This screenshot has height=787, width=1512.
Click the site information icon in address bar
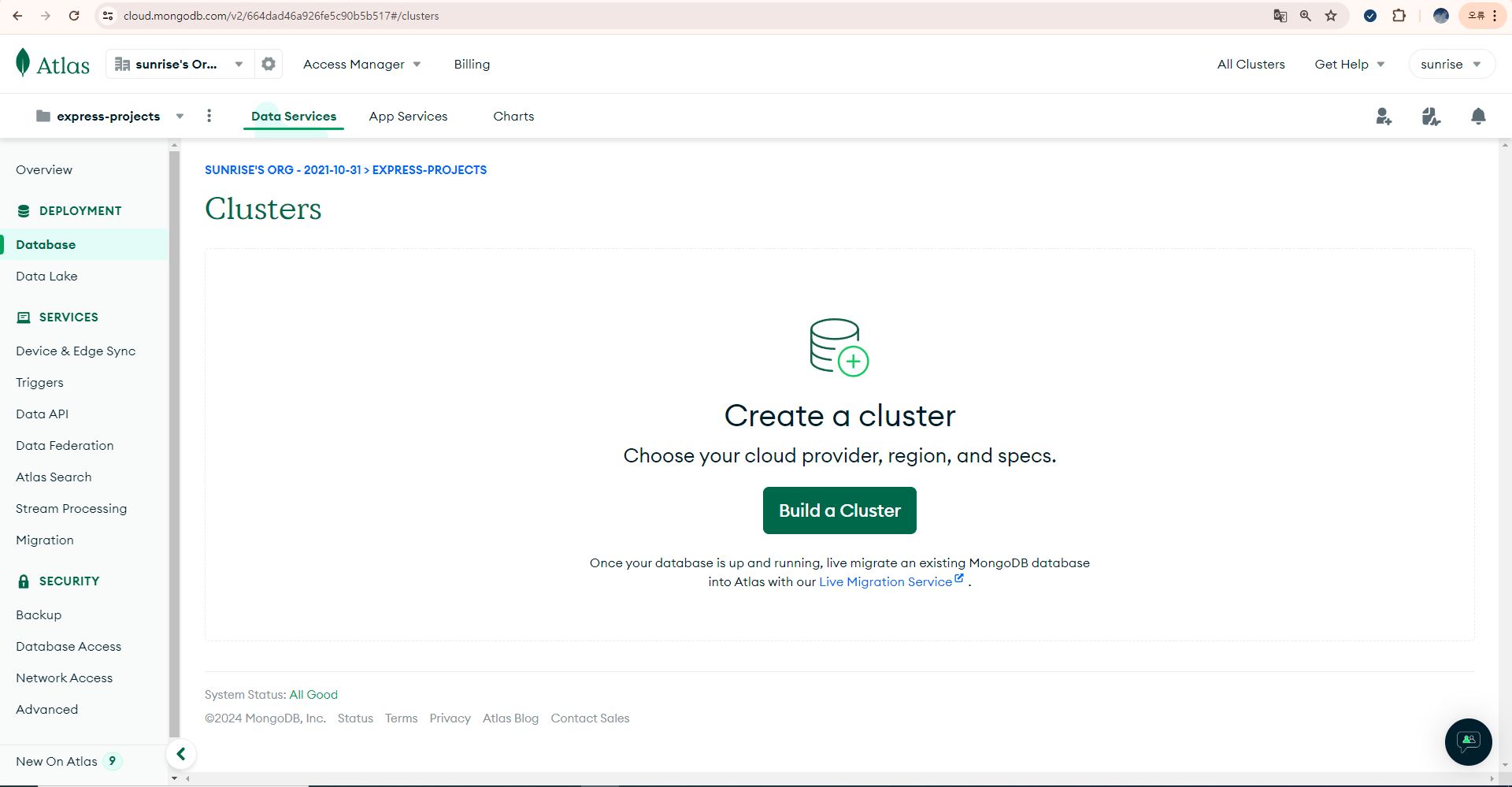pyautogui.click(x=109, y=16)
